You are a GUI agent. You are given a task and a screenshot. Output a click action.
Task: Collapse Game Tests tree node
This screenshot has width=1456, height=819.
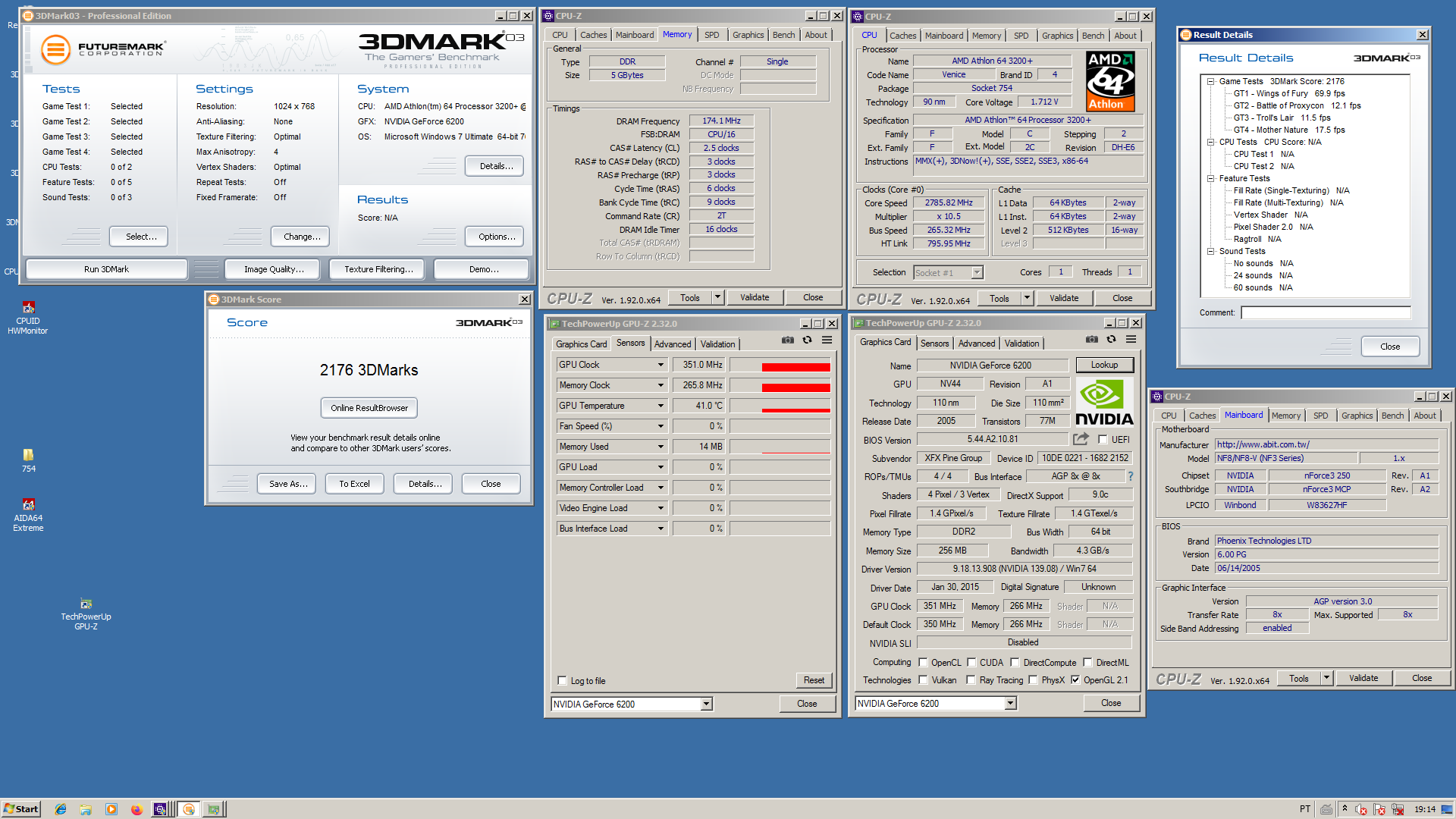(x=1211, y=81)
